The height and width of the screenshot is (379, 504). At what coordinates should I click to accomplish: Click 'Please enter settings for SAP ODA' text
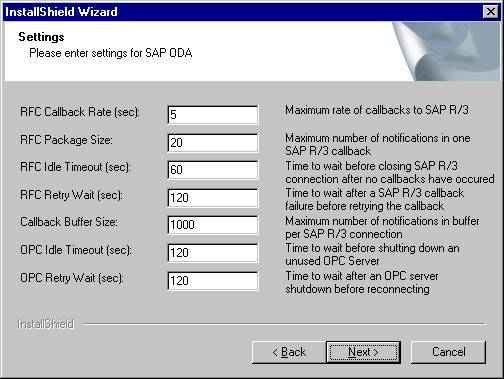(111, 53)
